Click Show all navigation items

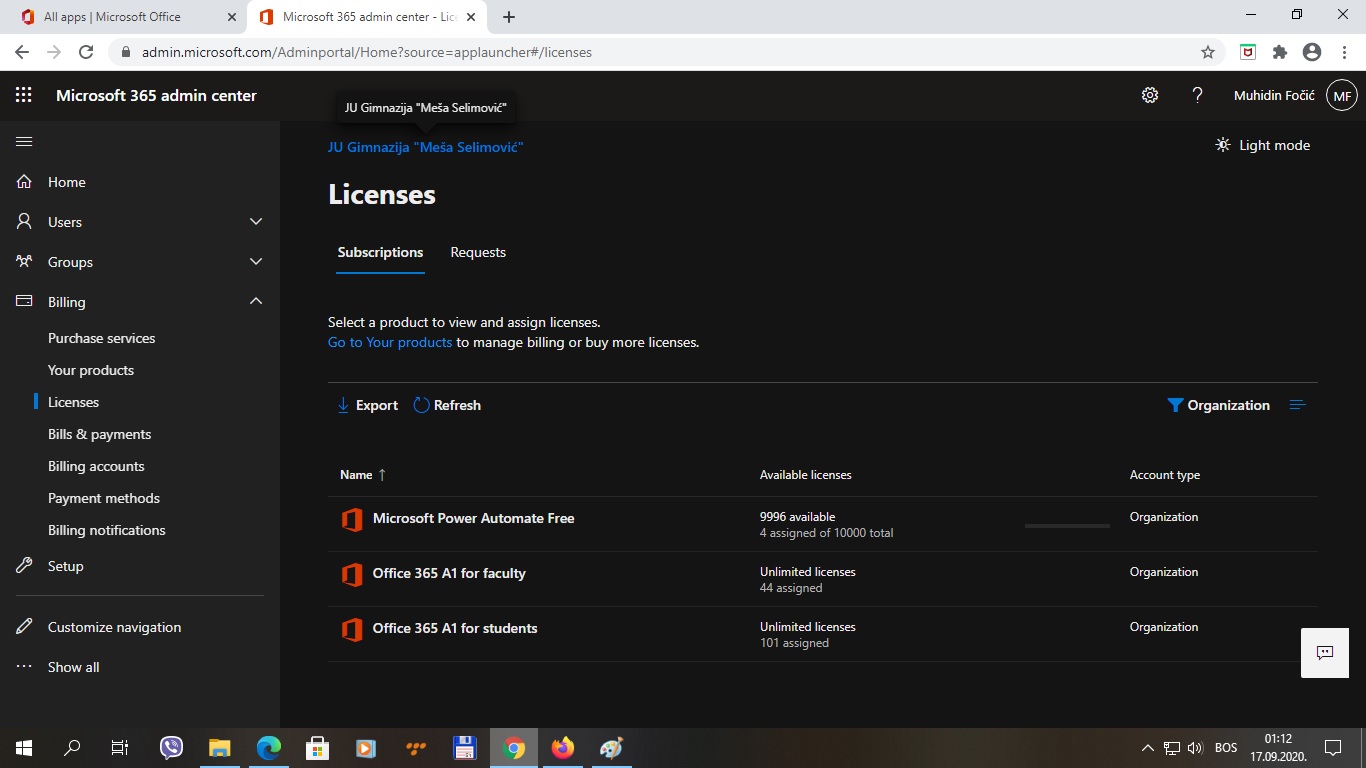coord(74,667)
